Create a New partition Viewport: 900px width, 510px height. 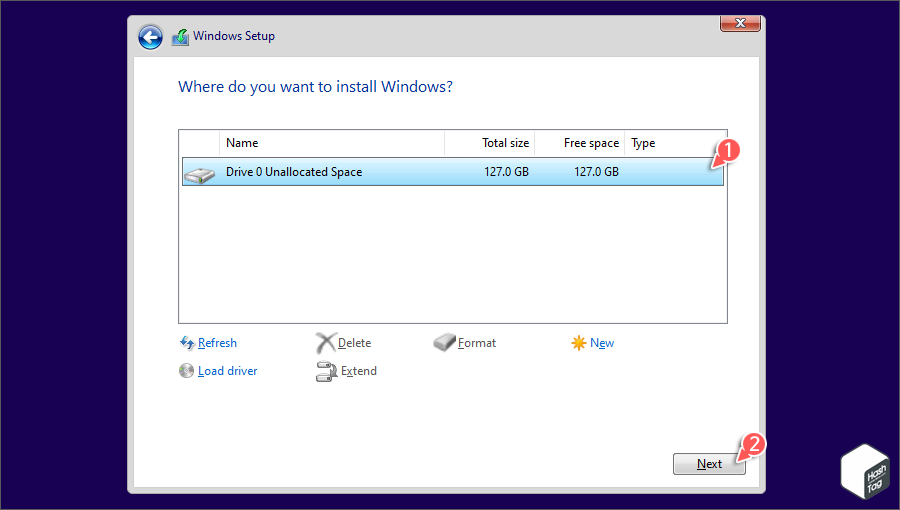pyautogui.click(x=602, y=343)
